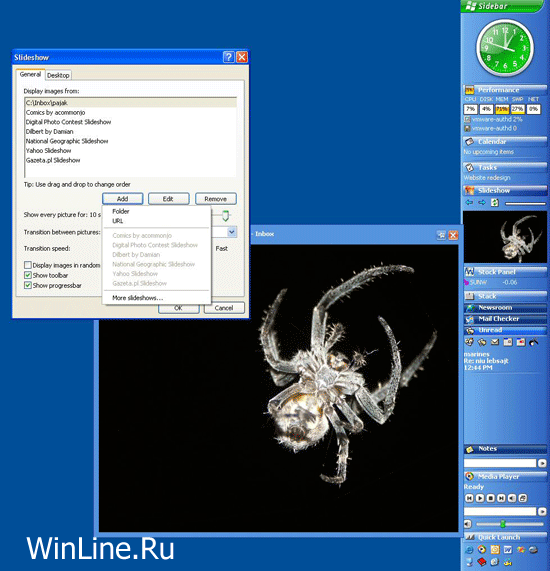This screenshot has height=571, width=550.
Task: Choose Folder from the Add menu
Action: [x=121, y=211]
